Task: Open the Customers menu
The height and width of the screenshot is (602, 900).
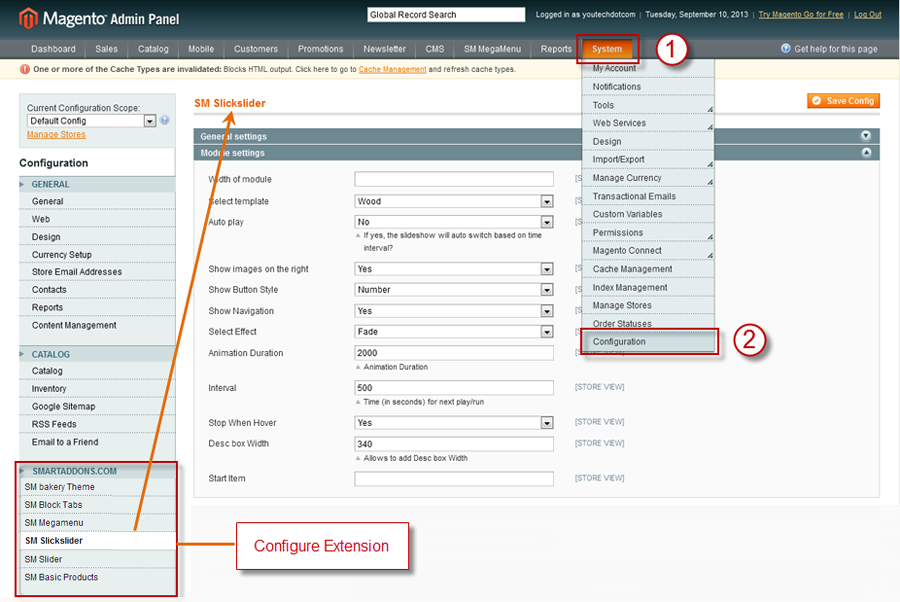Action: (256, 49)
